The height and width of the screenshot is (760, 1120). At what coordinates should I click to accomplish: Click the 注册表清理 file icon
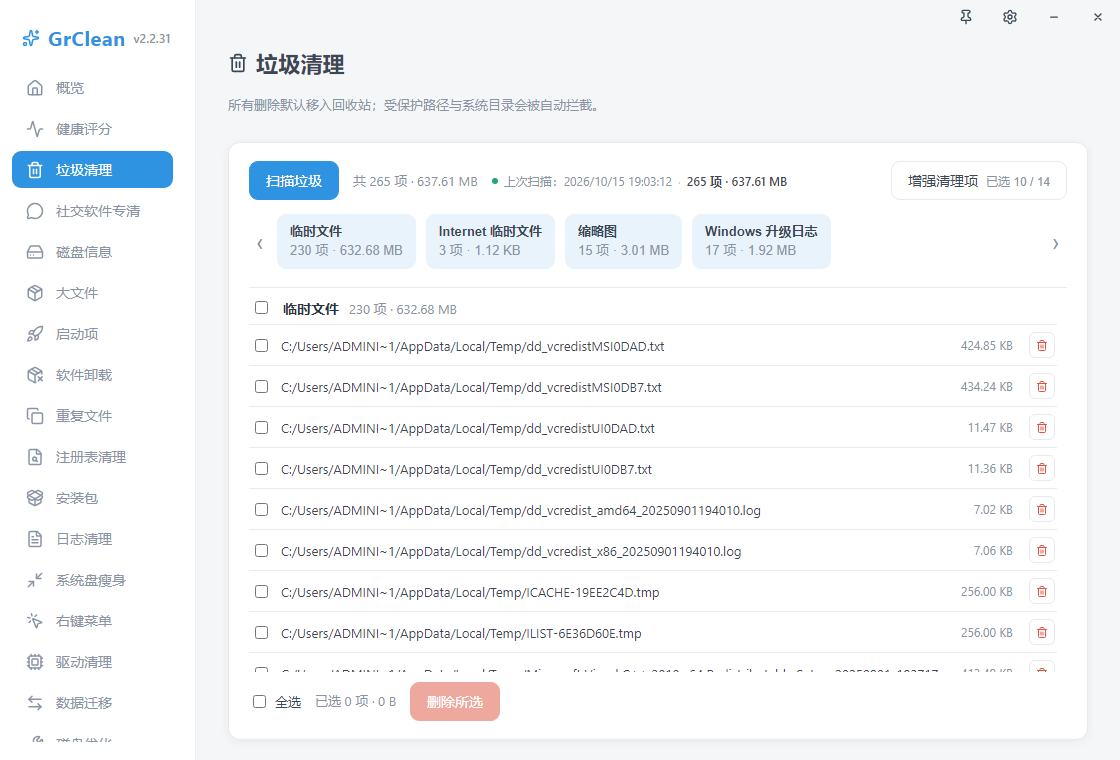tap(35, 457)
